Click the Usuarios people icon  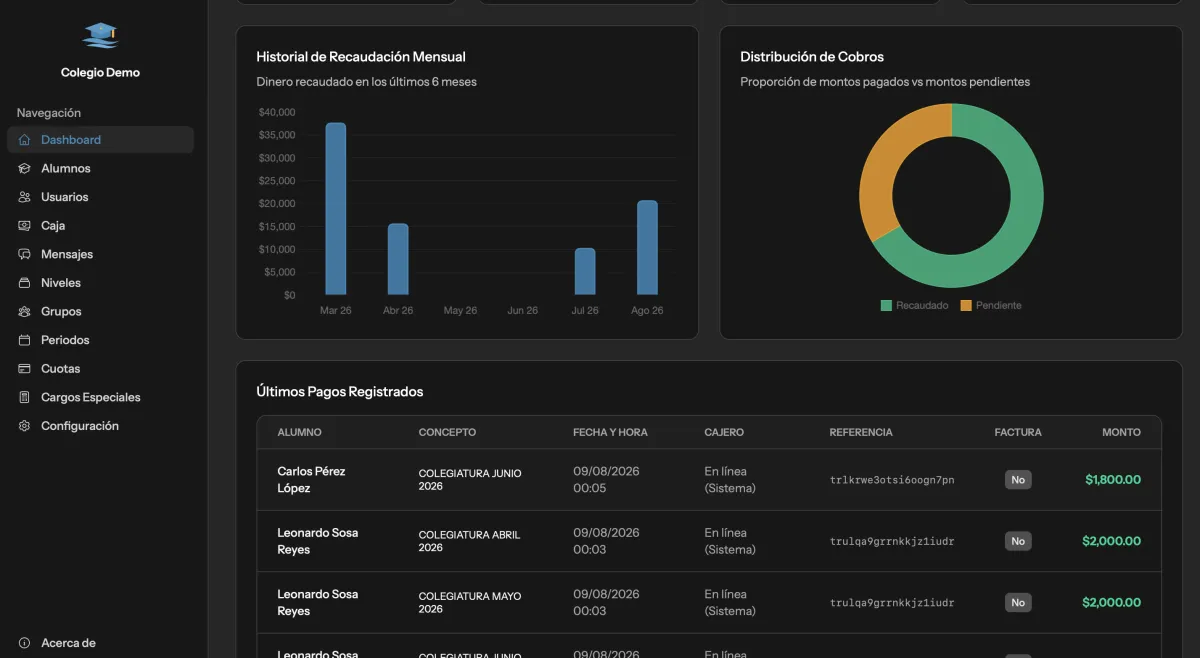[x=24, y=197]
